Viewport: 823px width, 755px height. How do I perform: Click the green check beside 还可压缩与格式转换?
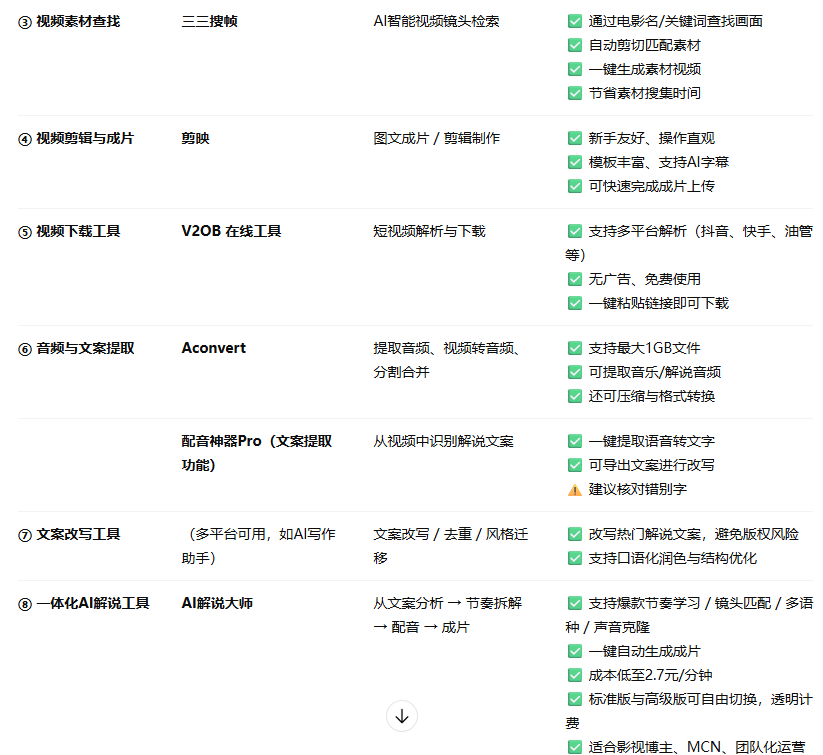[x=575, y=396]
